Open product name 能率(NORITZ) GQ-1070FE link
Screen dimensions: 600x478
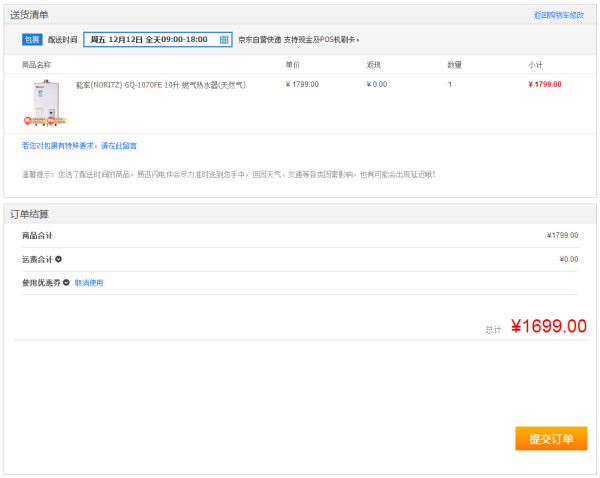point(161,85)
